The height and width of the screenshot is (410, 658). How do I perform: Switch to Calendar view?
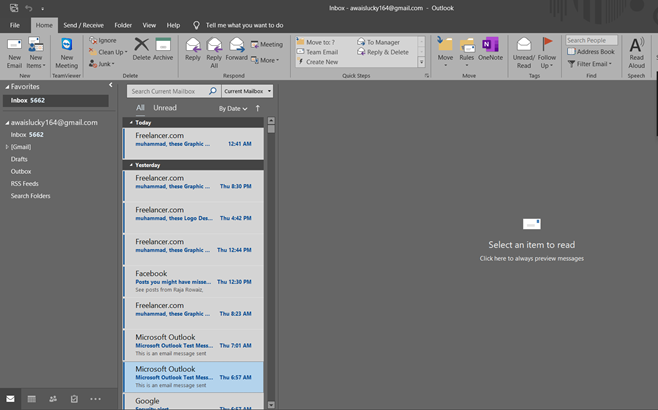click(x=31, y=399)
